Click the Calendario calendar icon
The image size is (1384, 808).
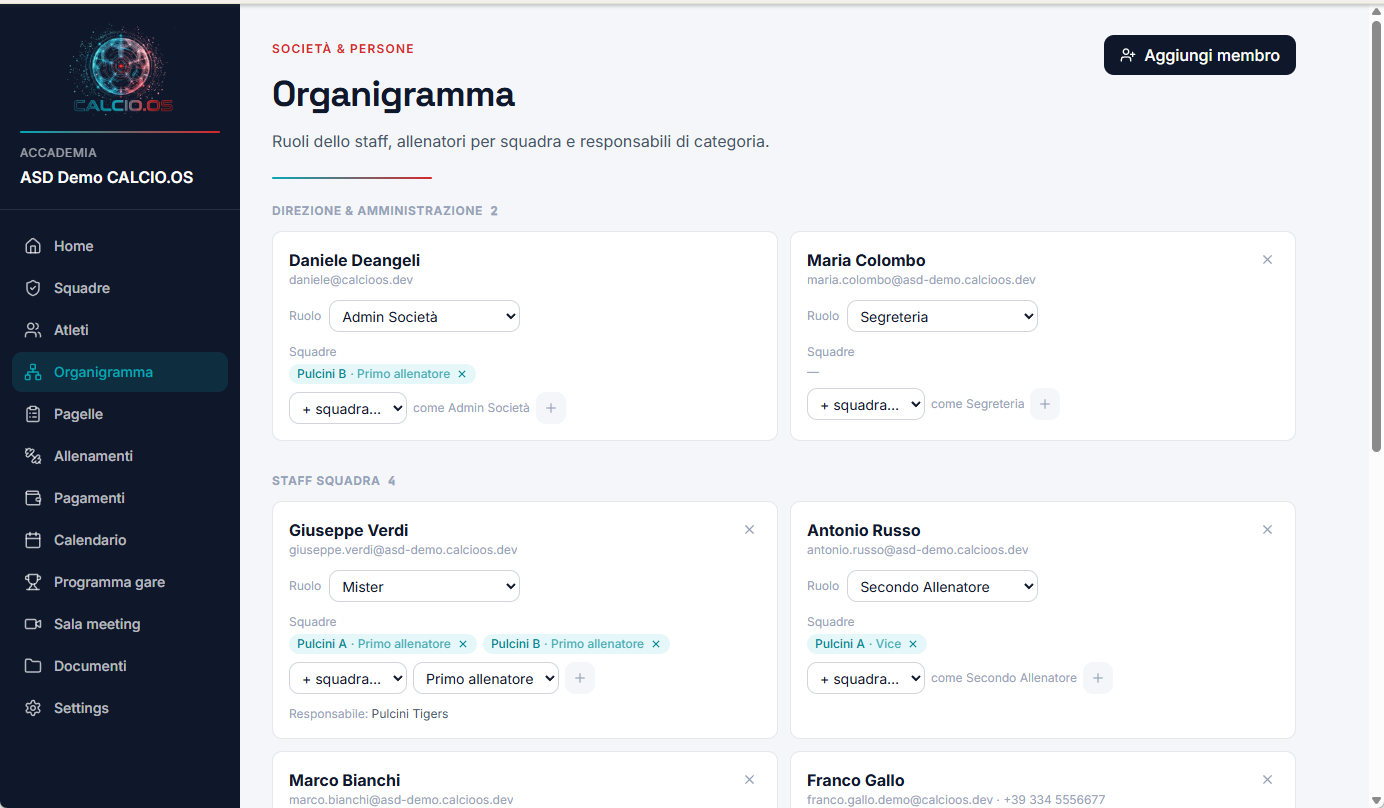(x=33, y=540)
